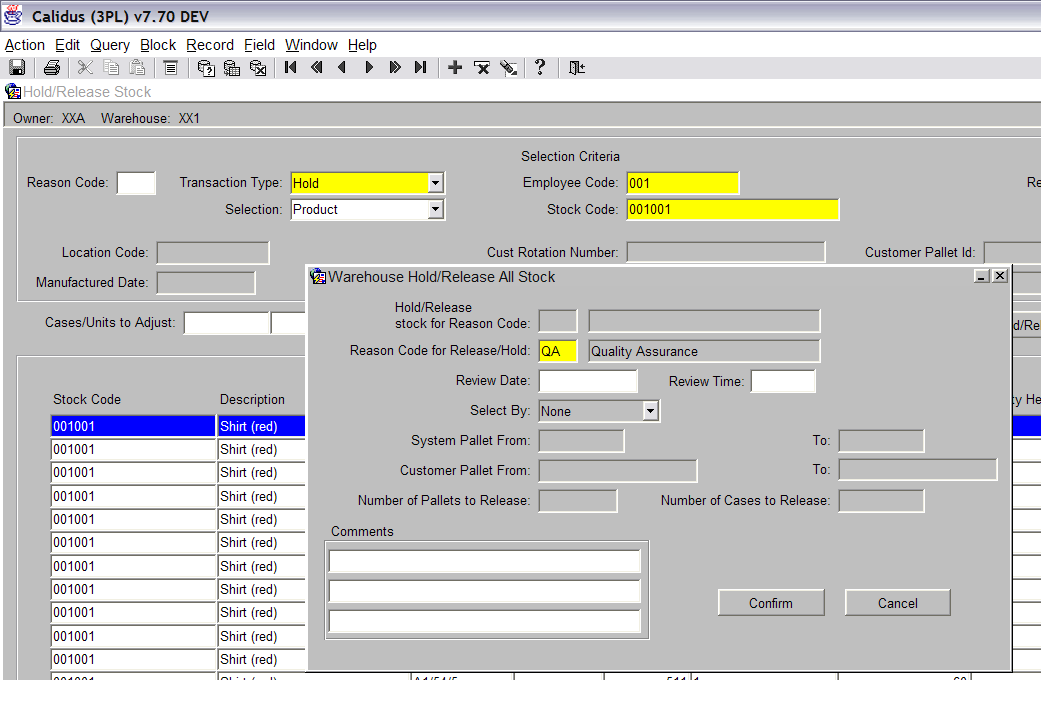Jump to the last record icon
This screenshot has width=1048, height=701.
coord(420,67)
